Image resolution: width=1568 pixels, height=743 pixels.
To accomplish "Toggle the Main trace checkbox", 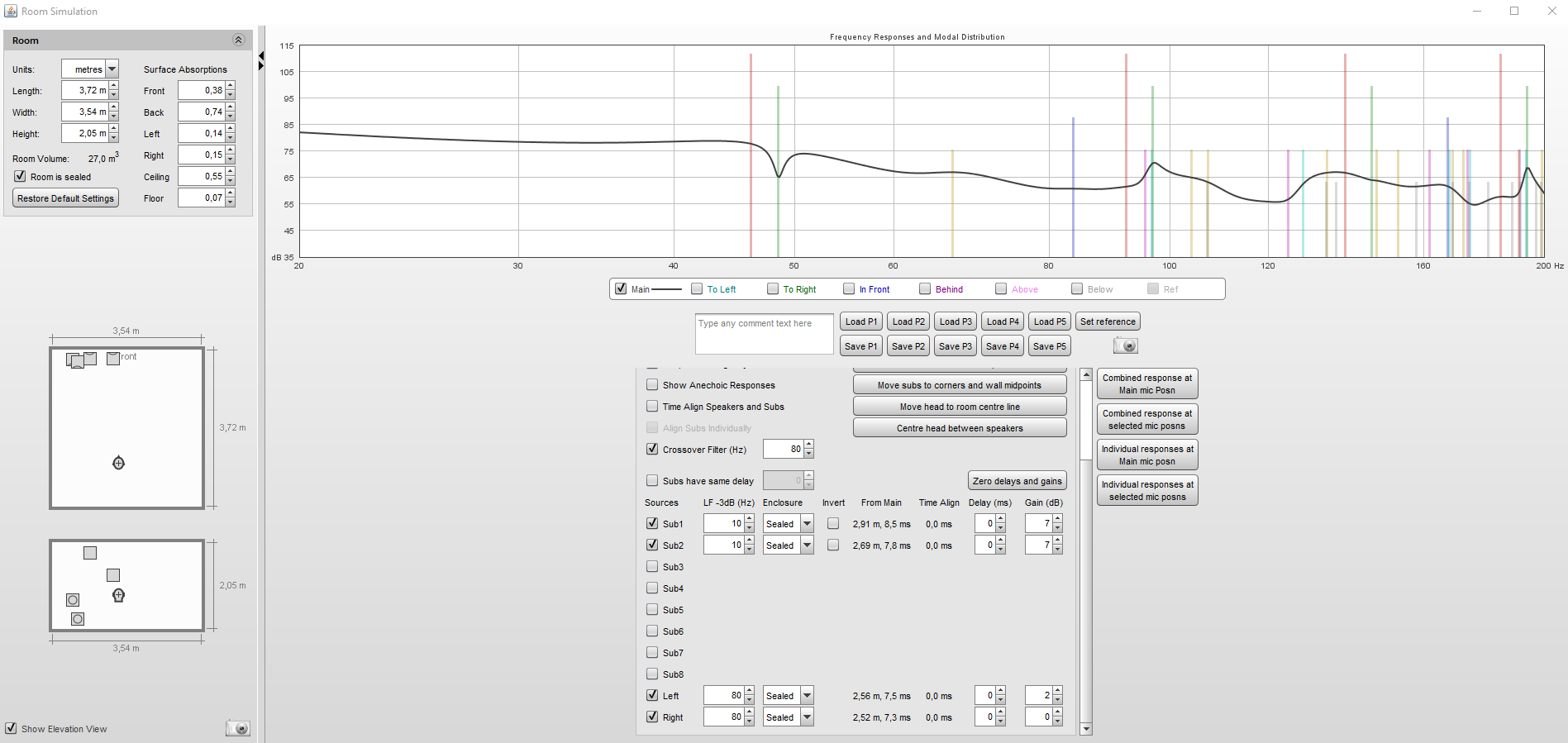I will [x=621, y=288].
